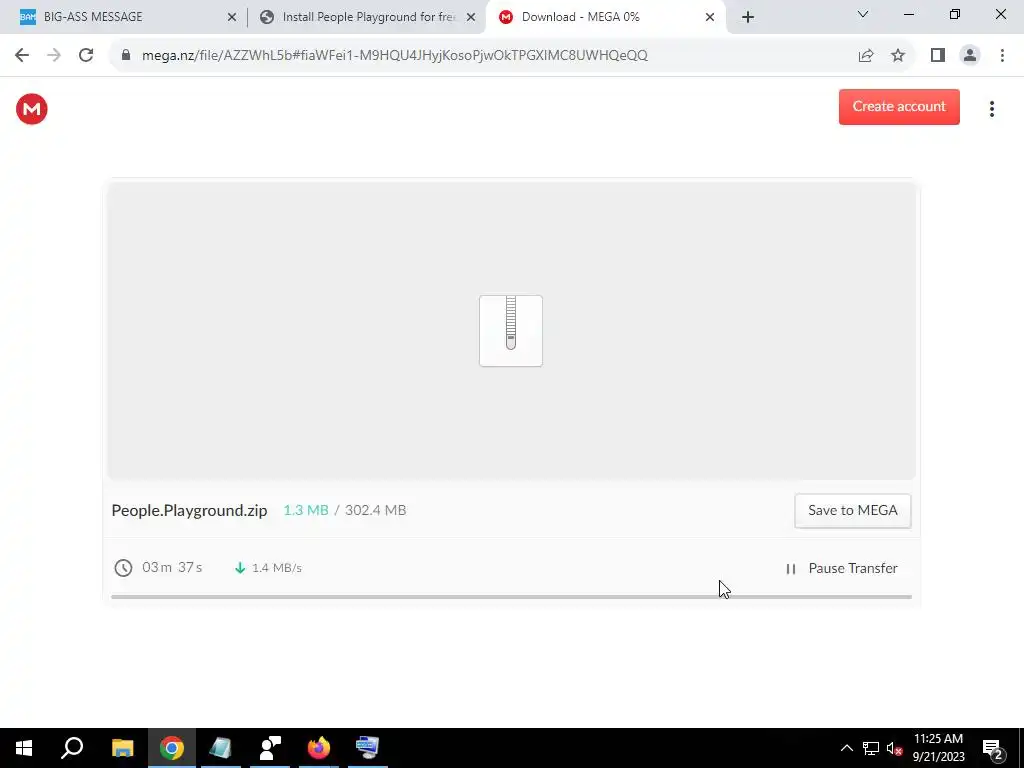Image resolution: width=1024 pixels, height=768 pixels.
Task: Bookmark this page with star
Action: coord(898,56)
